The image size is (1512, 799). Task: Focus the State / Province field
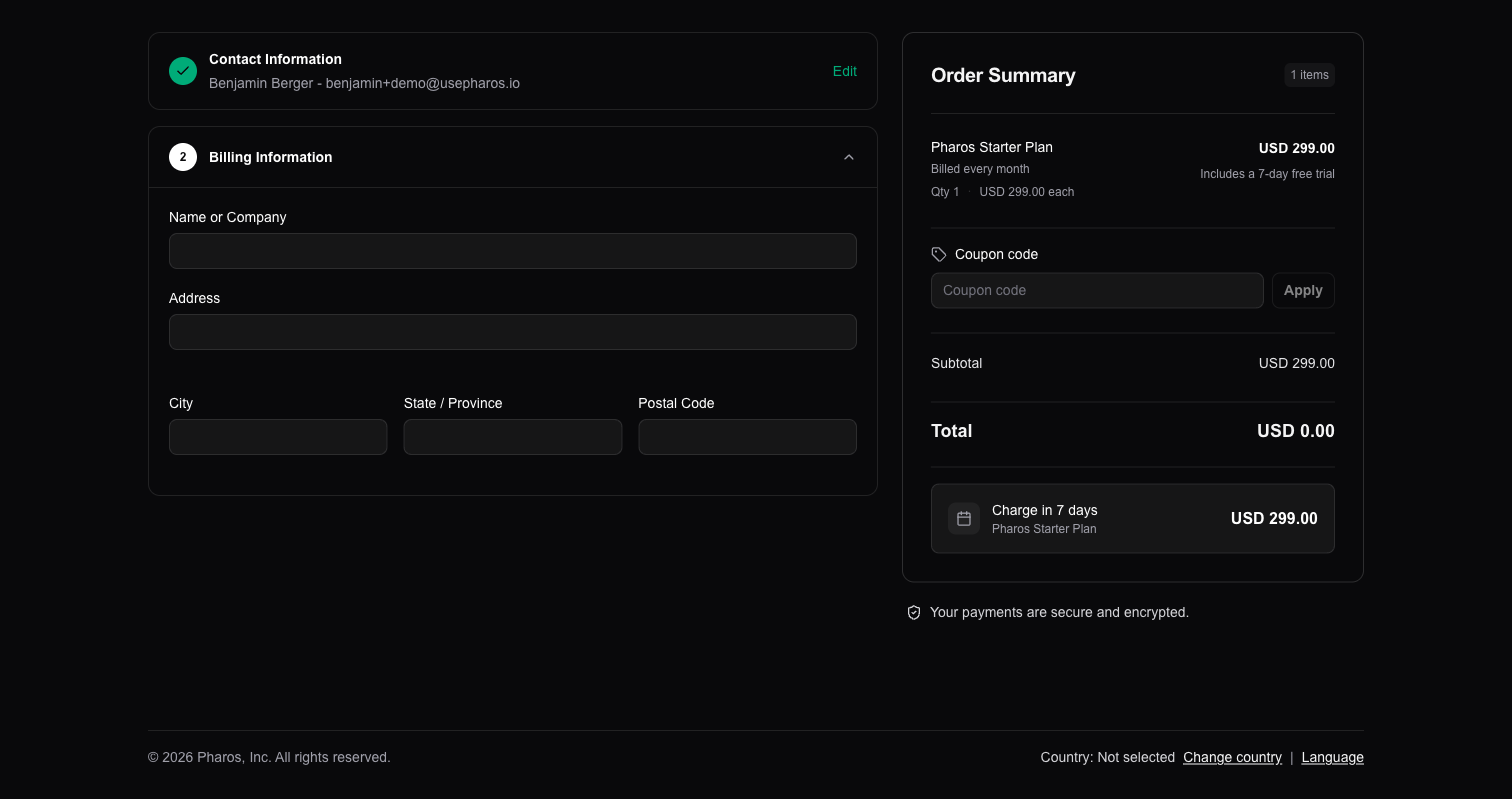(512, 437)
